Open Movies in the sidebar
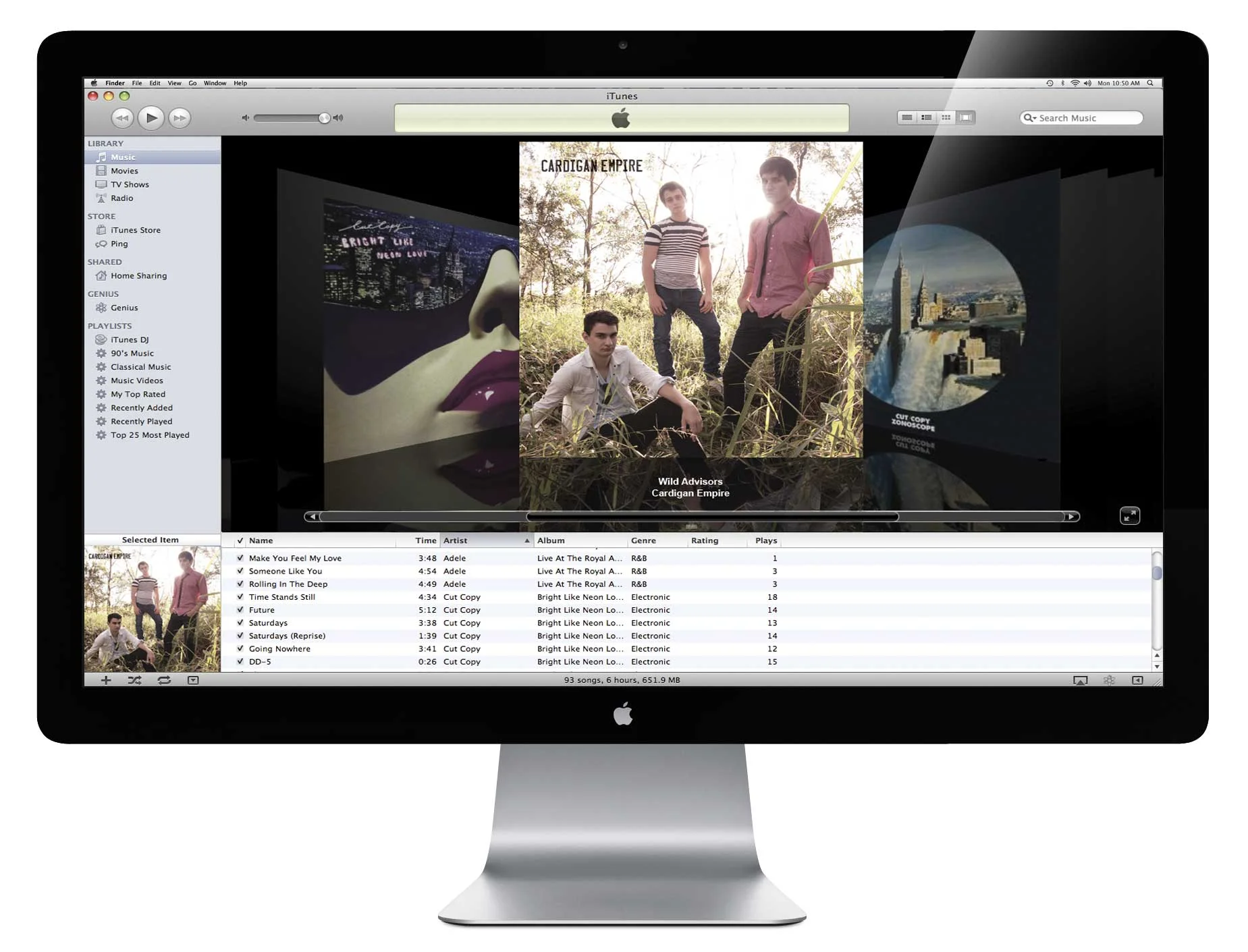This screenshot has width=1248, height=952. coord(153,171)
